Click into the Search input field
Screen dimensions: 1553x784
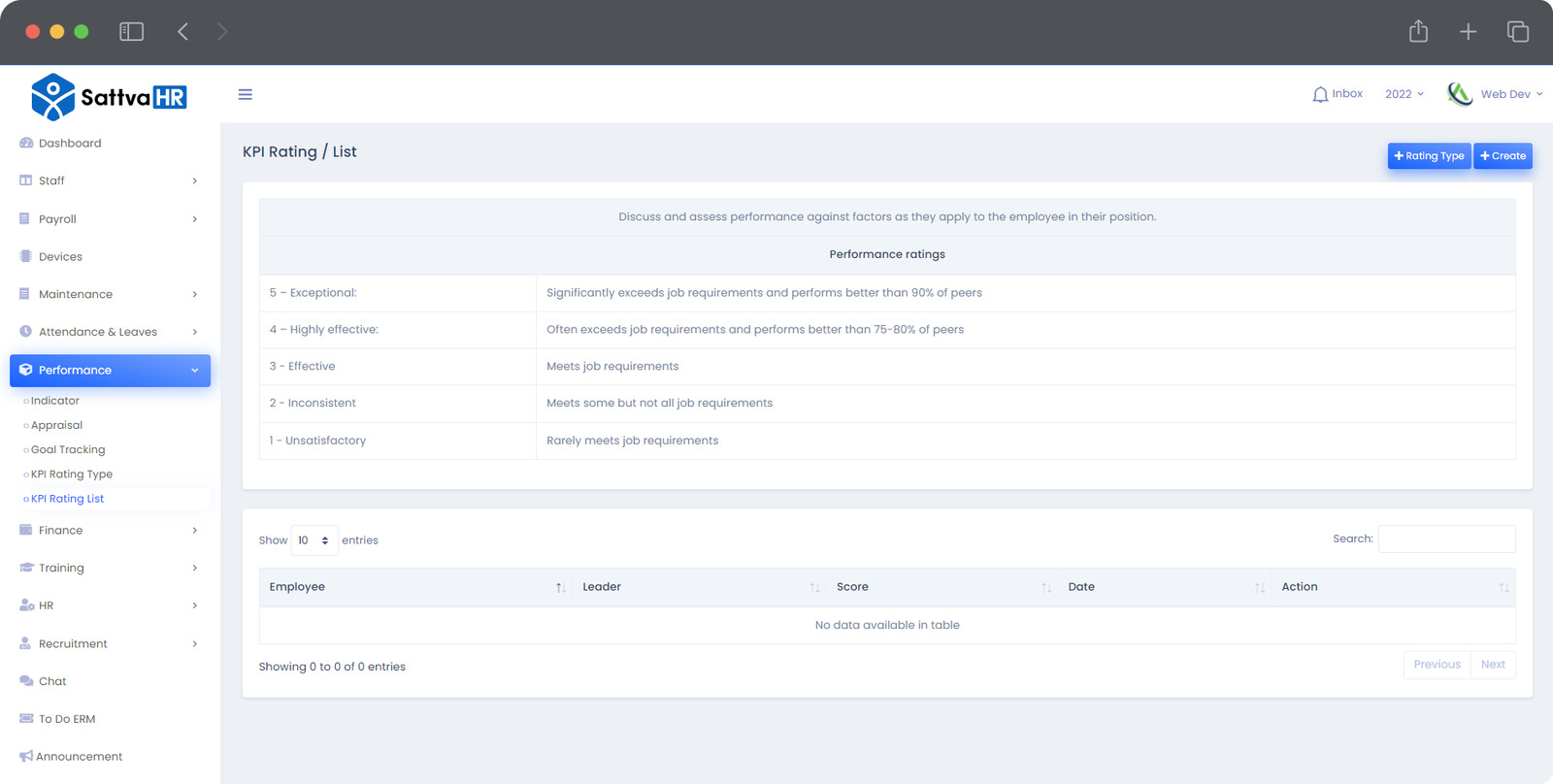(x=1446, y=539)
